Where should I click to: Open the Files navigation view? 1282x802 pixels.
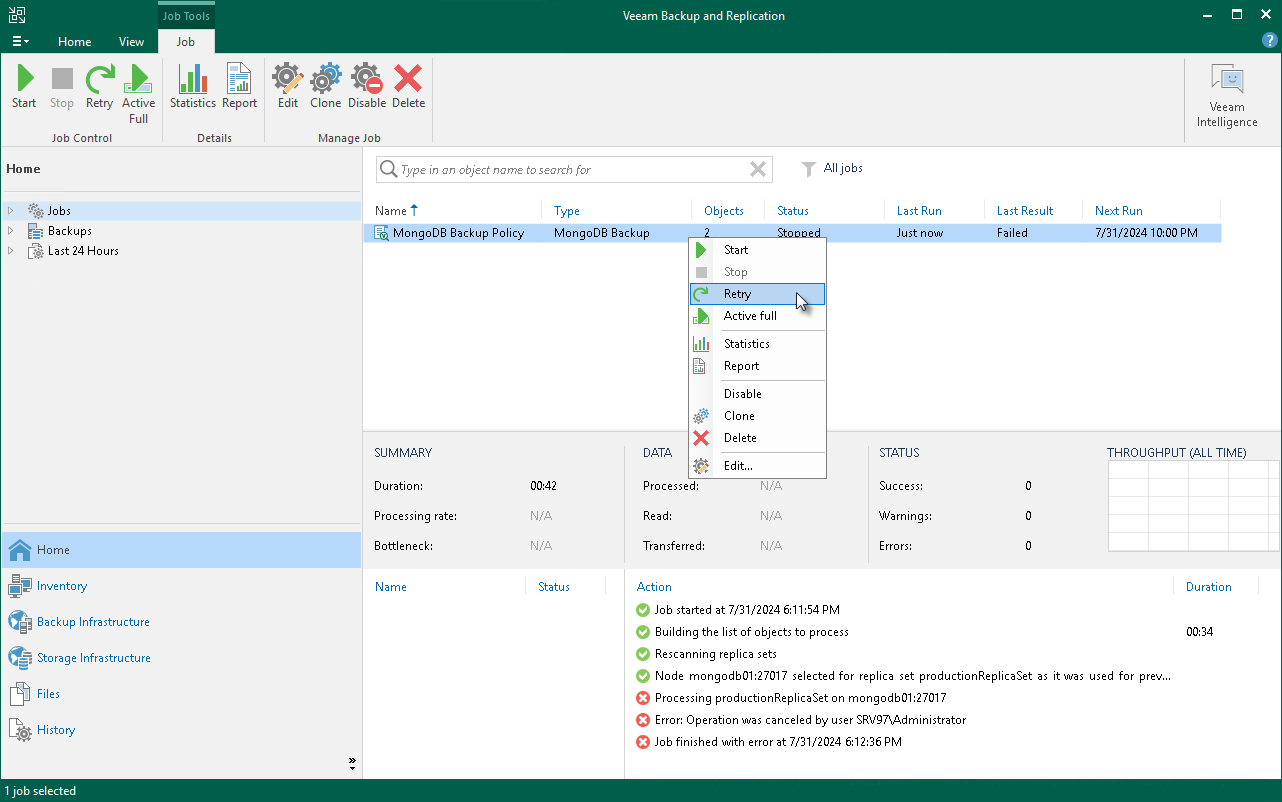click(x=181, y=694)
